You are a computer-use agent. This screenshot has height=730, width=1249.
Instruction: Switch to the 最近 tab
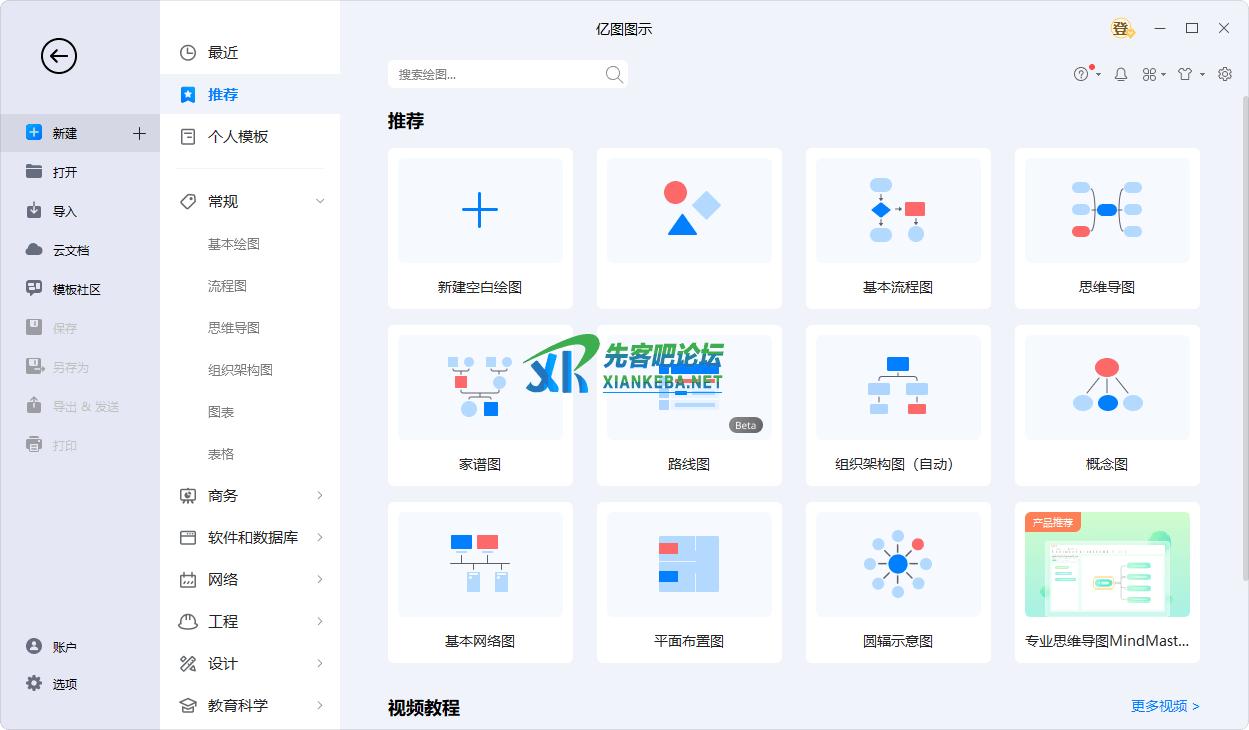click(223, 53)
